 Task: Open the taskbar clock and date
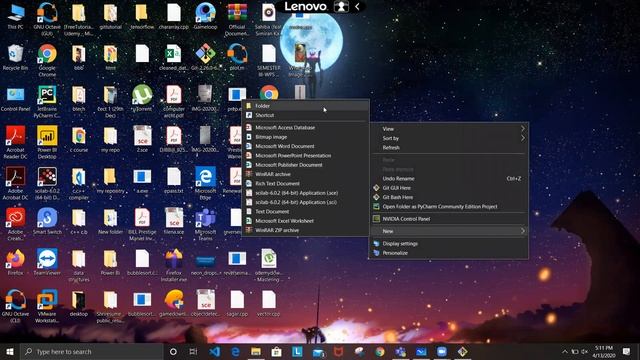coord(604,351)
